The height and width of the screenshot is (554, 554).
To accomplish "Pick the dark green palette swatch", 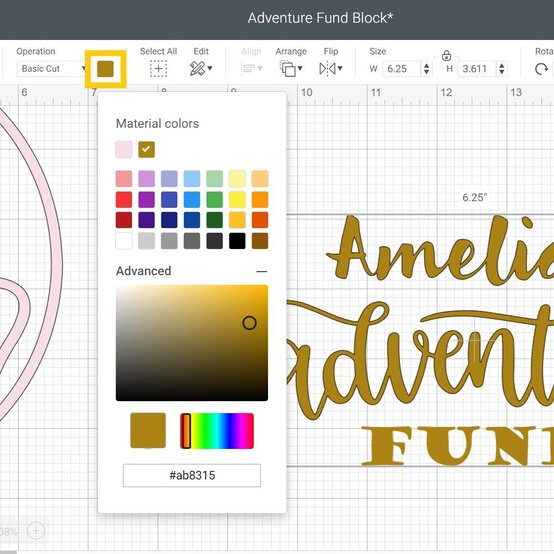I will (214, 220).
